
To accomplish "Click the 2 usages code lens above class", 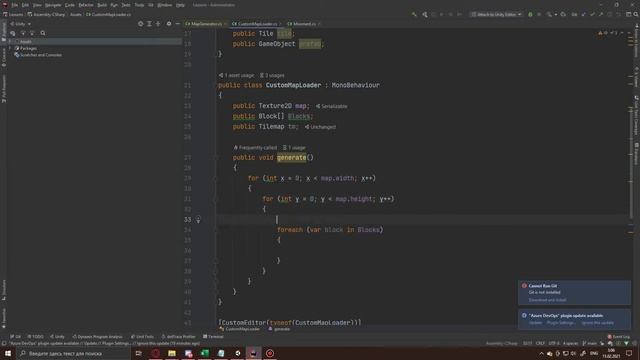I will tap(272, 76).
